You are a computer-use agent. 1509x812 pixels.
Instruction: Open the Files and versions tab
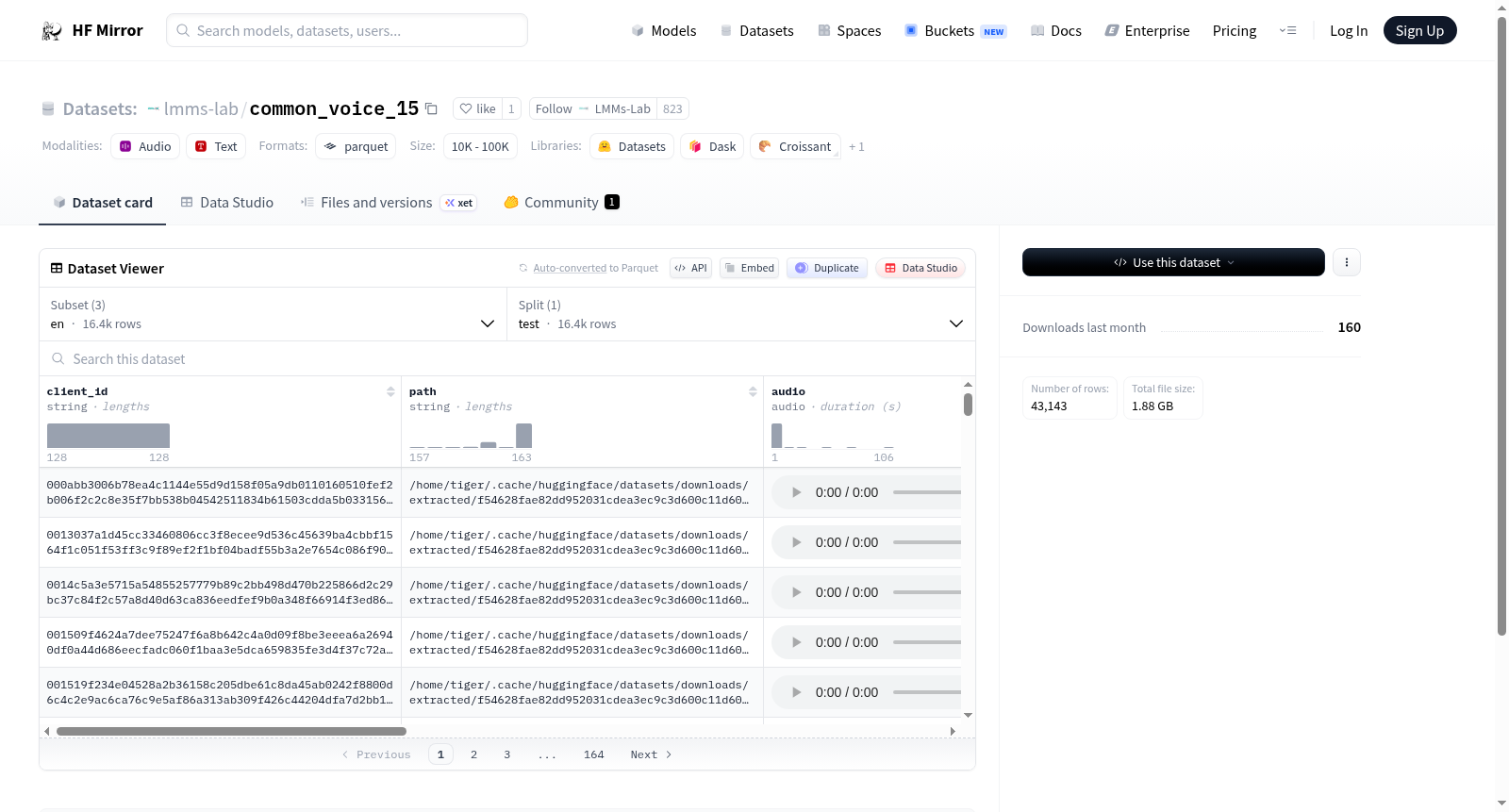pyautogui.click(x=389, y=203)
